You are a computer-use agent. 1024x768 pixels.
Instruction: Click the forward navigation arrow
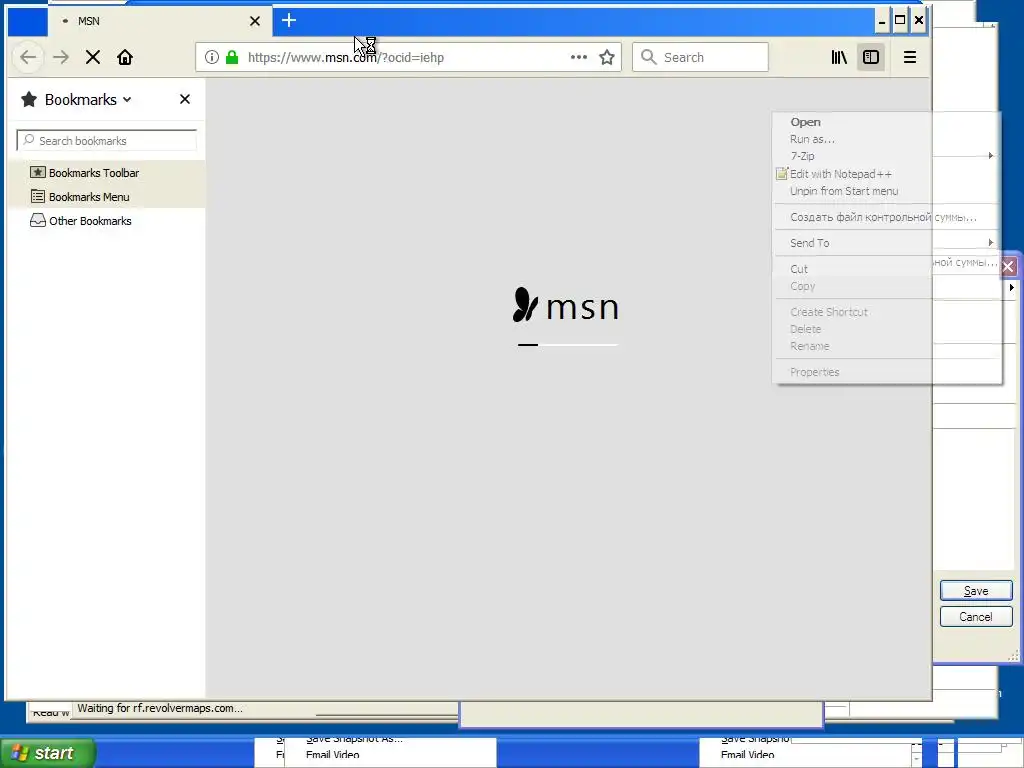pos(61,57)
